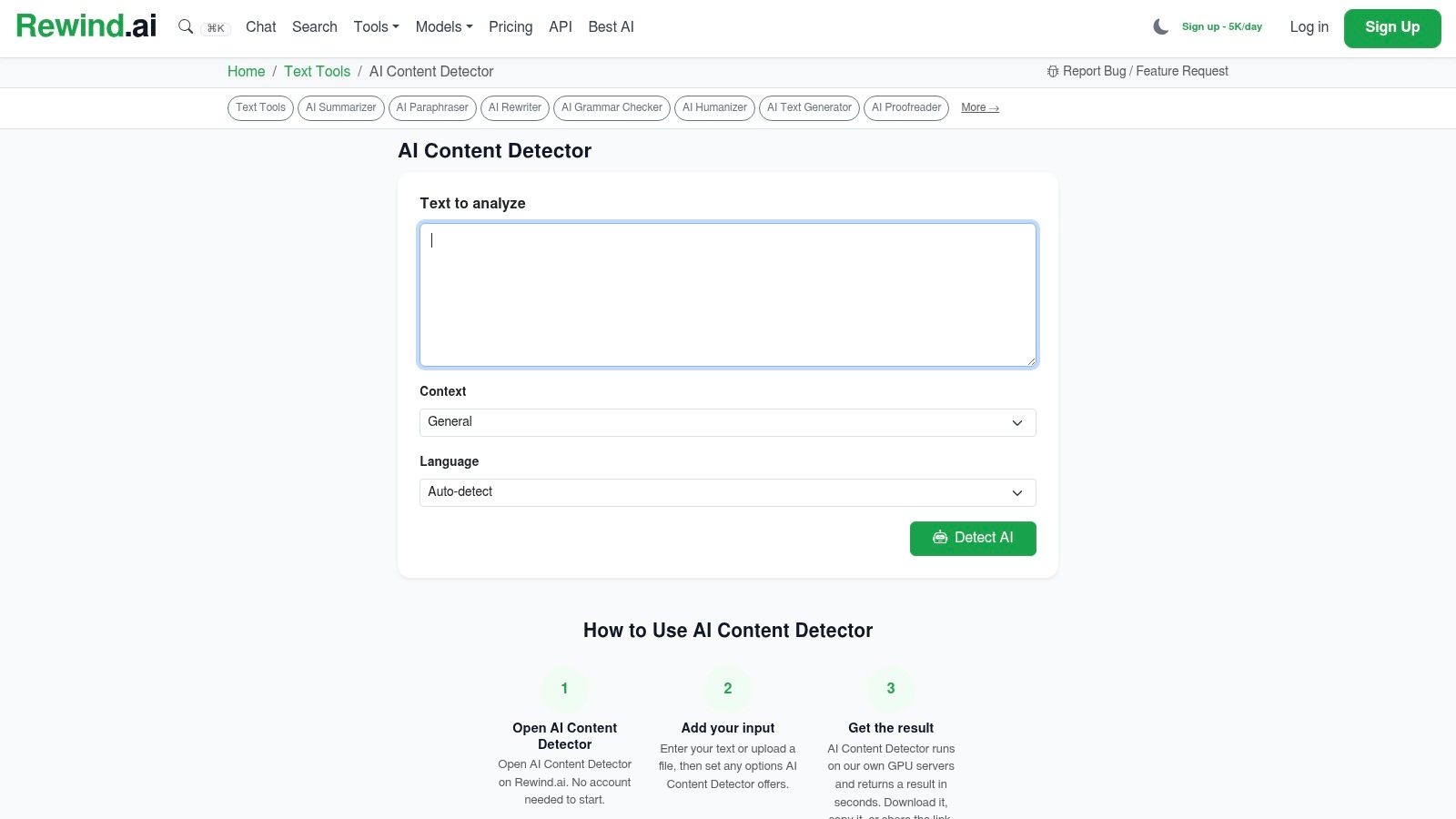Expand the Models dropdown menu
Viewport: 1456px width, 819px height.
click(444, 26)
